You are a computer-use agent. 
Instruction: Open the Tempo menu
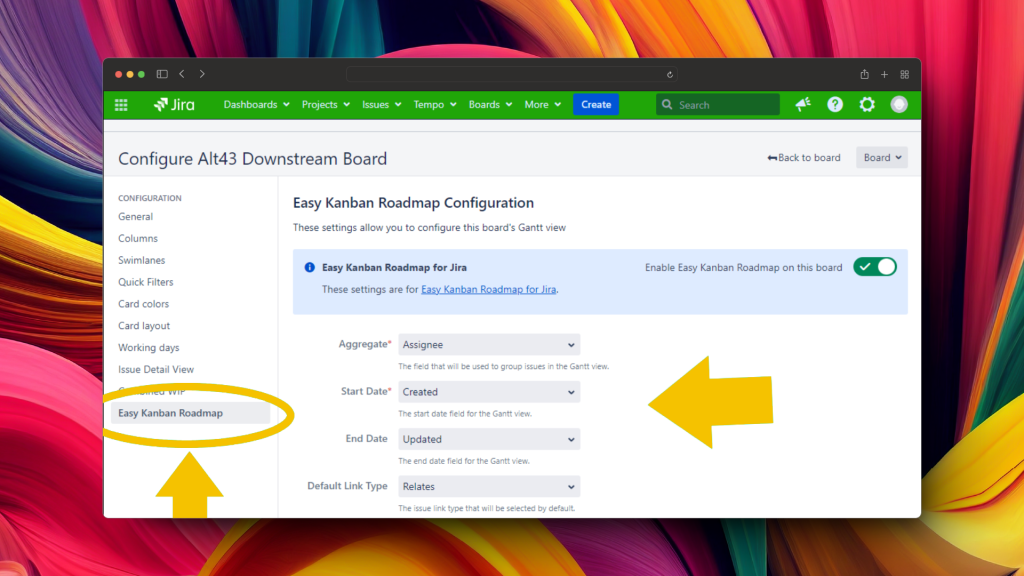[x=434, y=105]
